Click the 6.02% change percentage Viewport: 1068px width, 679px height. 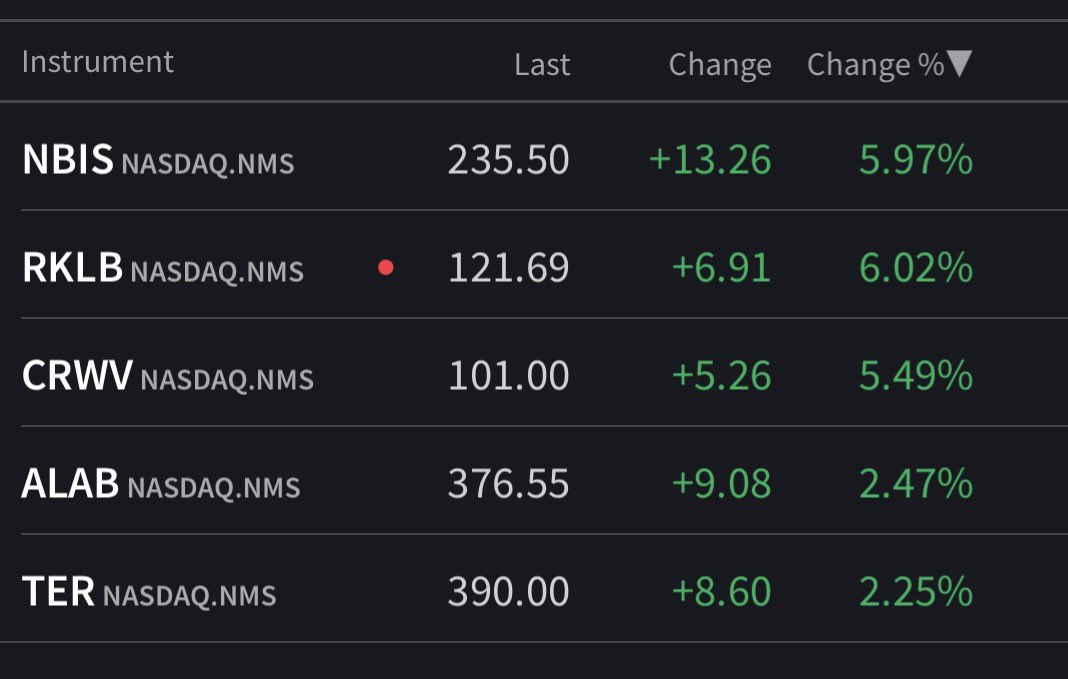point(915,268)
